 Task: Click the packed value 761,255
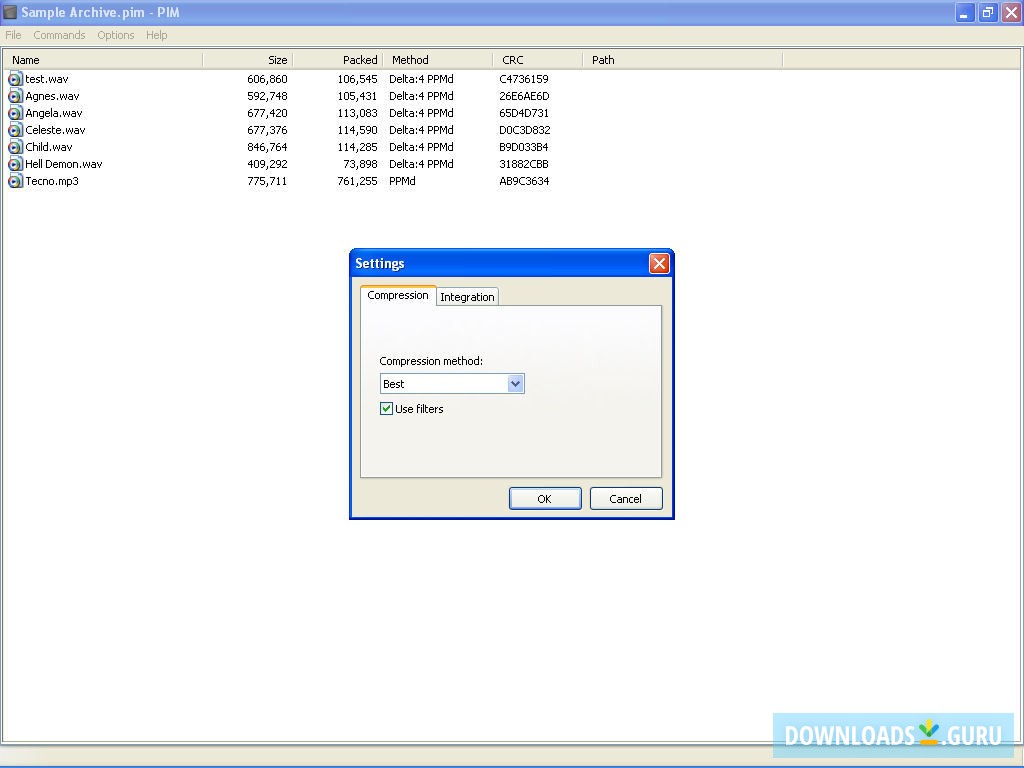click(x=357, y=181)
